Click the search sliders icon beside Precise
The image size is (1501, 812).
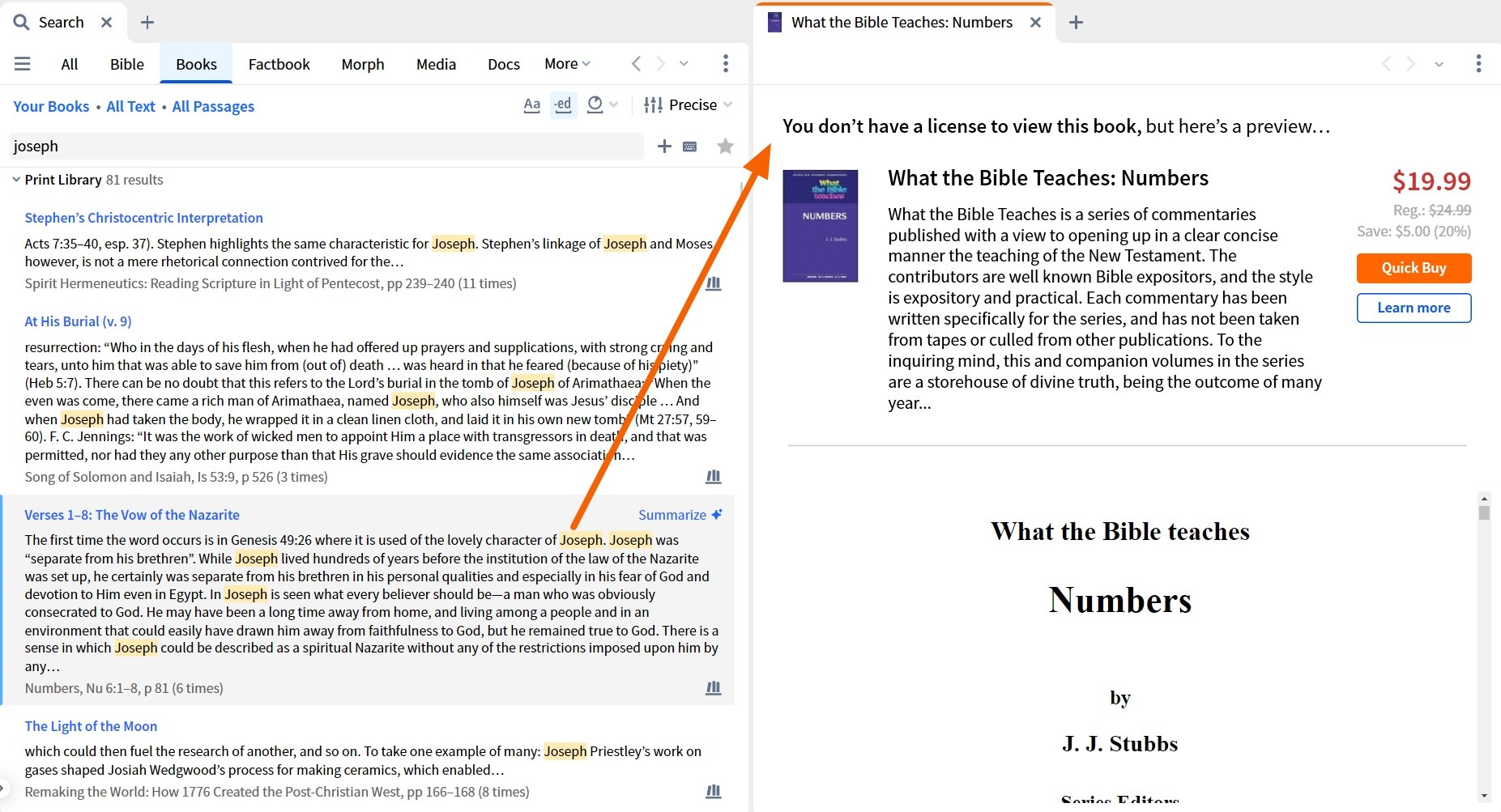click(x=653, y=105)
